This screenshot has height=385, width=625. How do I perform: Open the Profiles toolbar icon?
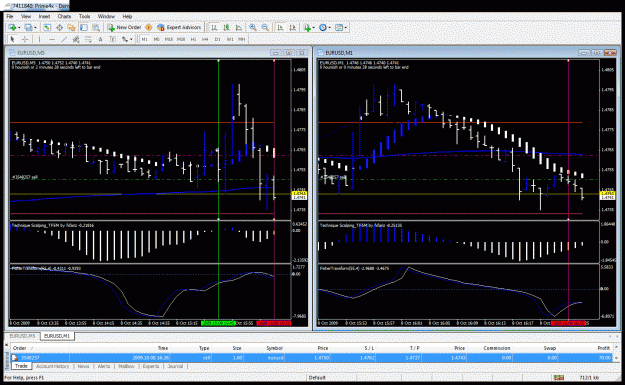tap(28, 28)
